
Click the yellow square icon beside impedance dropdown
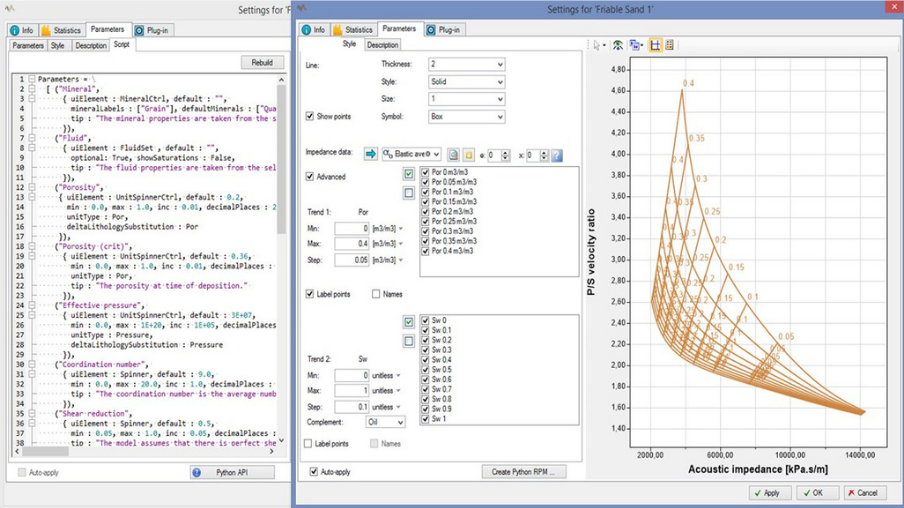coord(468,155)
